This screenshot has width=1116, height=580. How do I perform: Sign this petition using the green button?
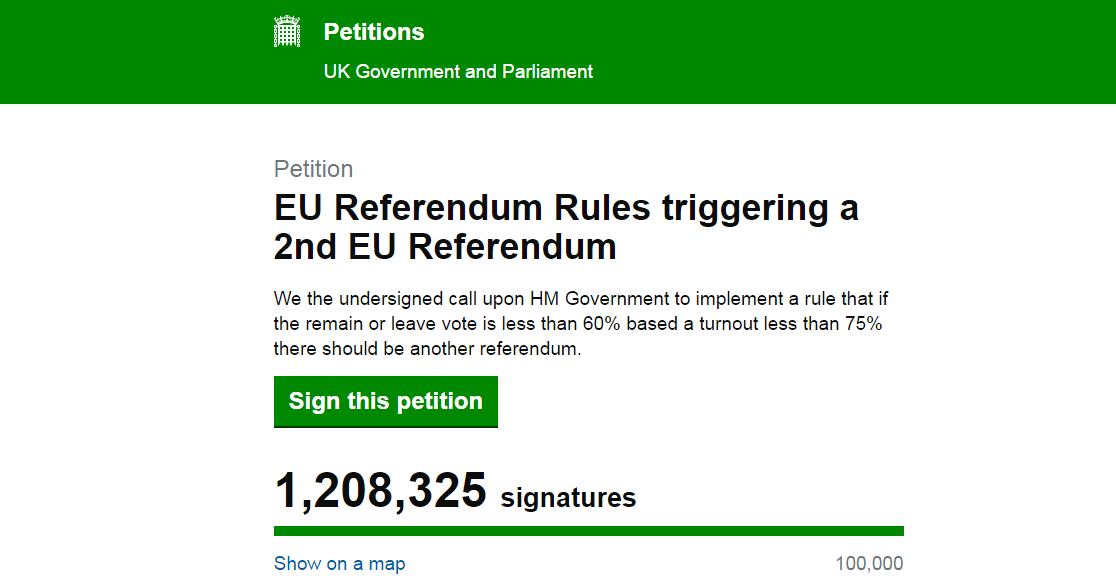click(386, 401)
